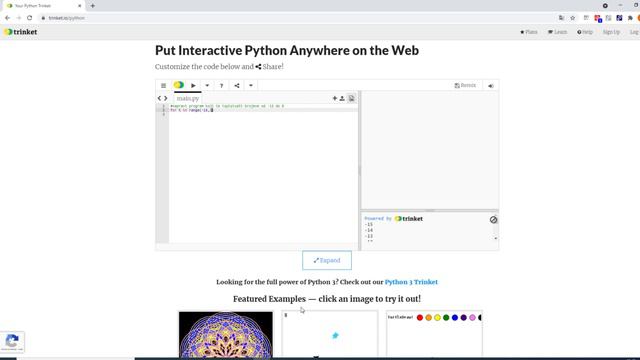Click the browser forward arrow
The width and height of the screenshot is (640, 360).
pyautogui.click(x=18, y=18)
